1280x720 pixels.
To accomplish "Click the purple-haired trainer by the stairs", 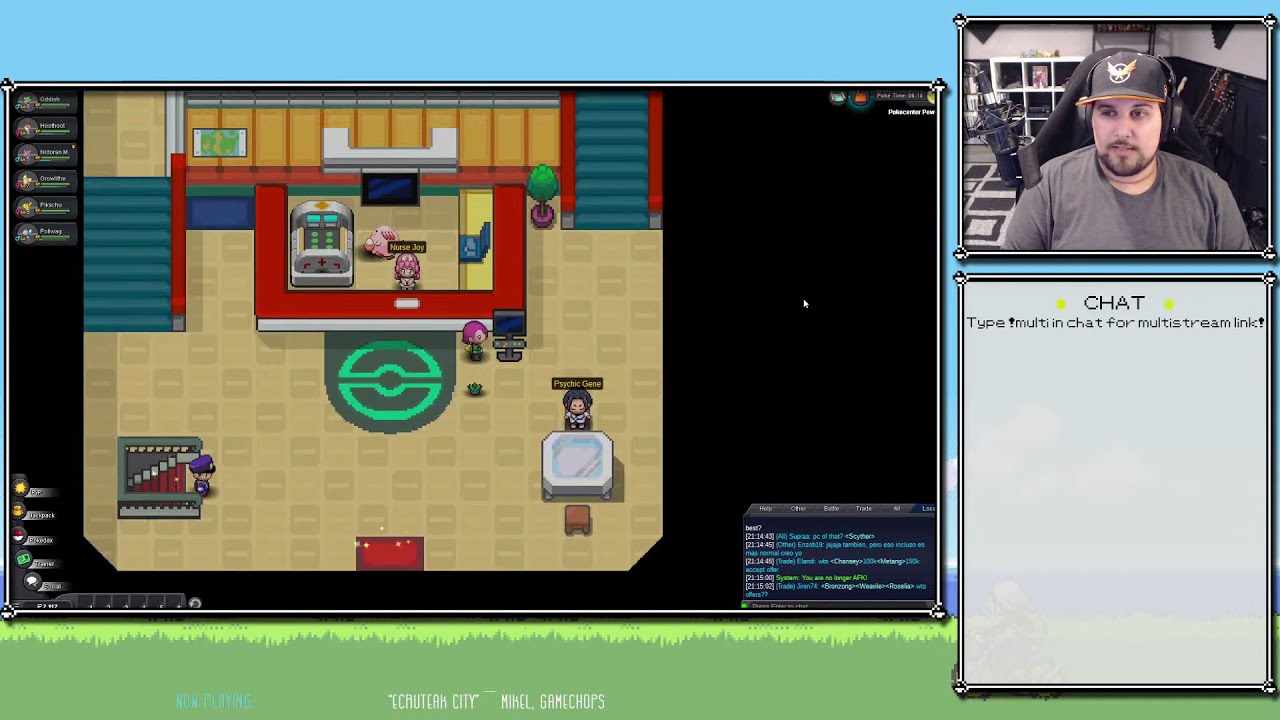I will (x=202, y=476).
